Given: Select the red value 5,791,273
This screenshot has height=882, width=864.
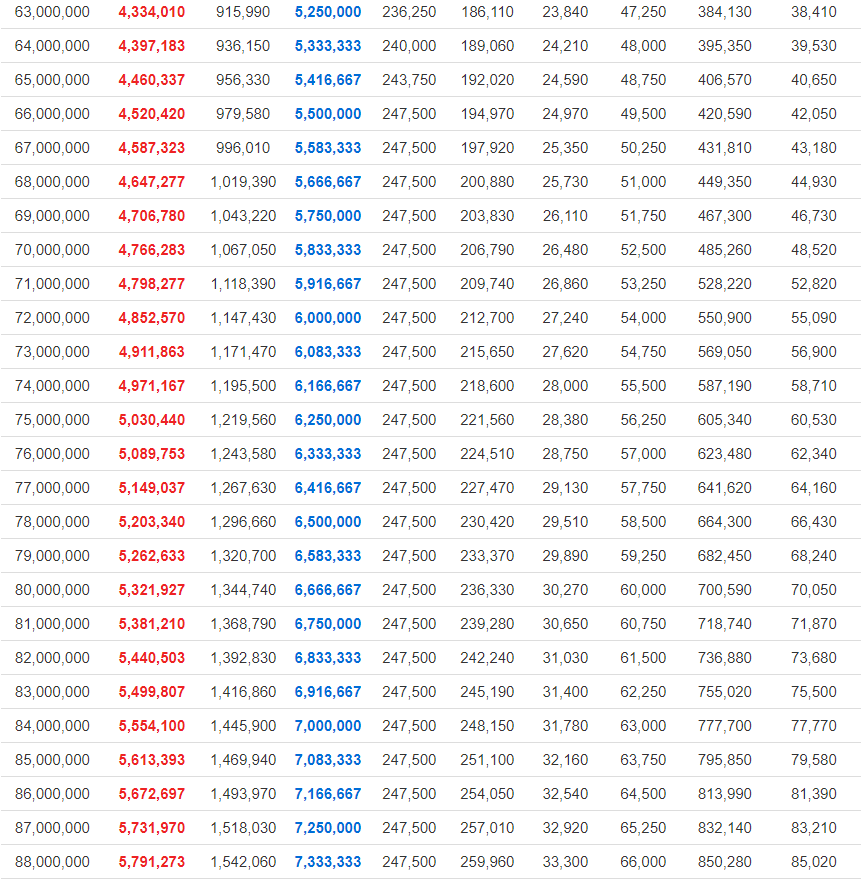Looking at the screenshot, I should point(152,862).
